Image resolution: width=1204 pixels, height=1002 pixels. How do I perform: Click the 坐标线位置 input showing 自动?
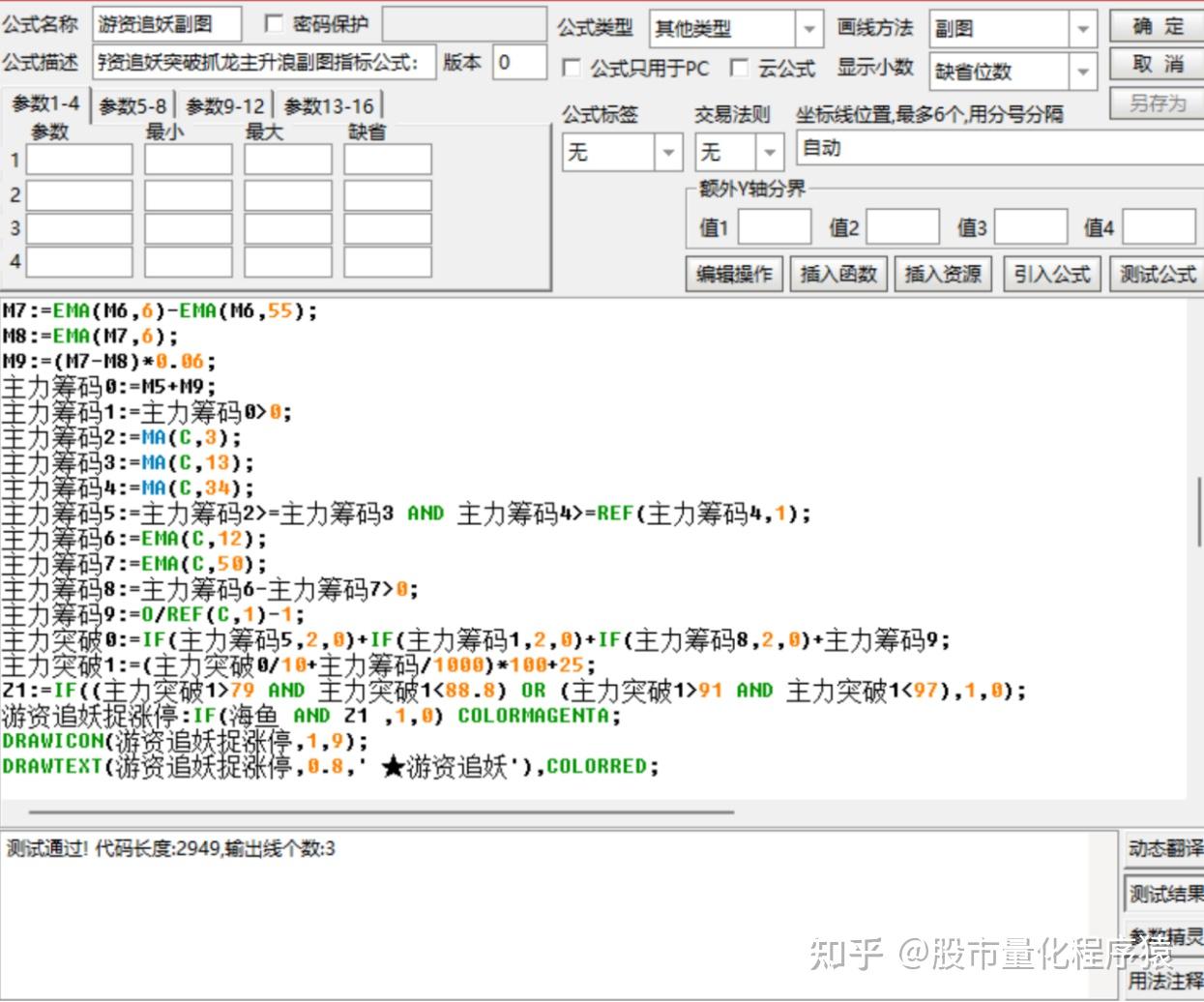(1000, 149)
